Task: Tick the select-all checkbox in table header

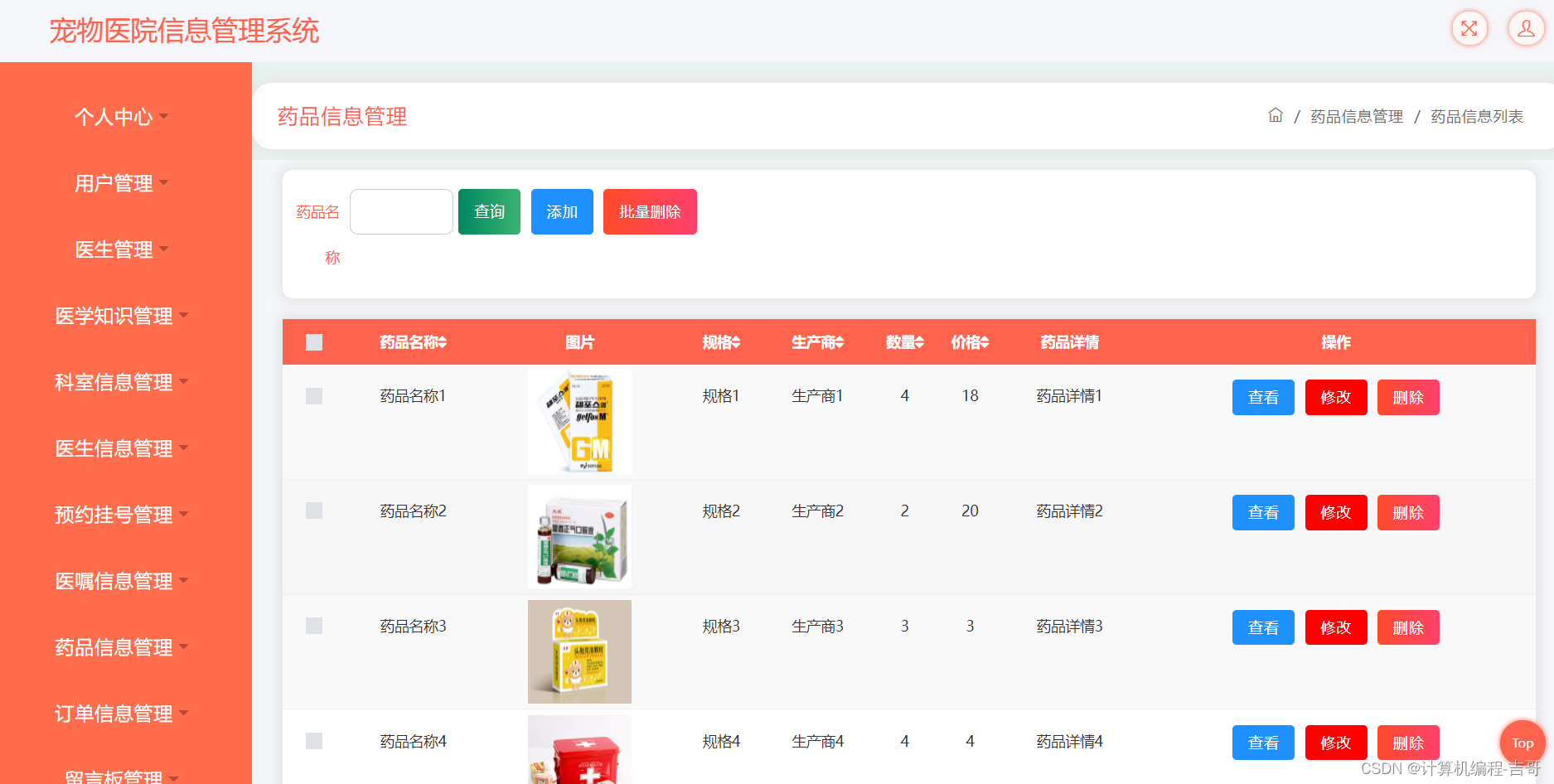Action: (x=314, y=342)
